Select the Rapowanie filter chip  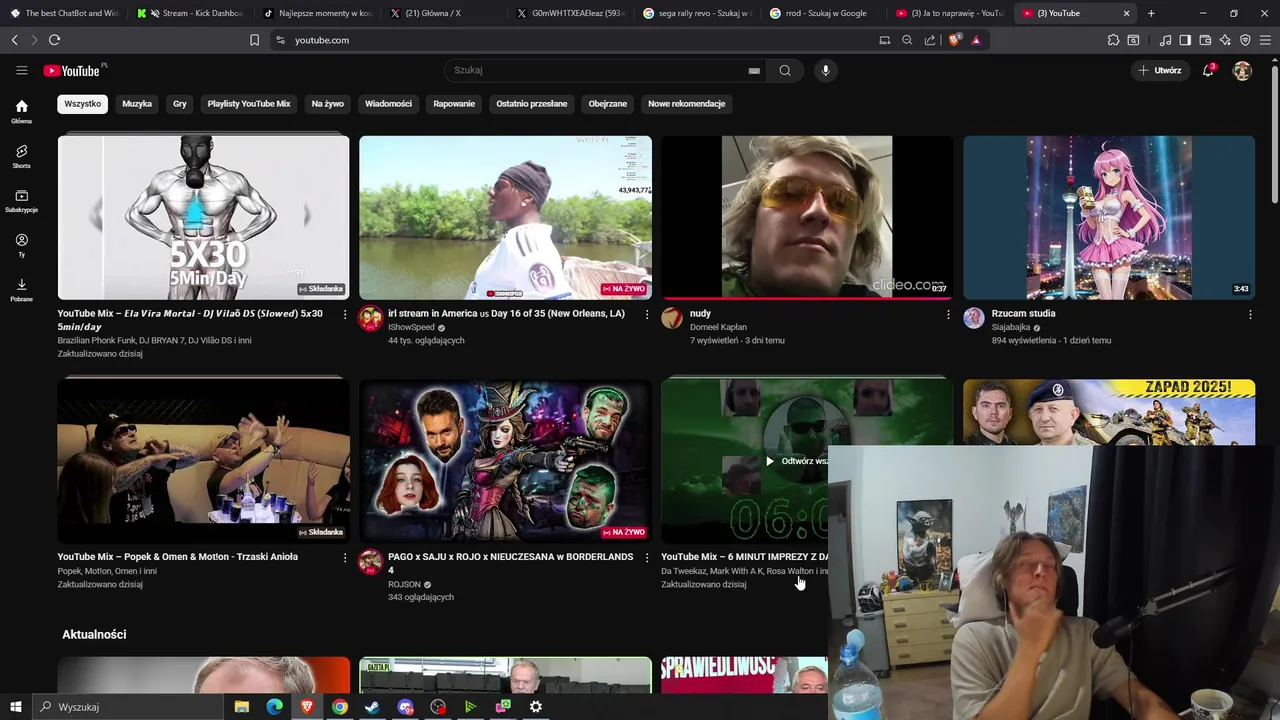point(454,104)
